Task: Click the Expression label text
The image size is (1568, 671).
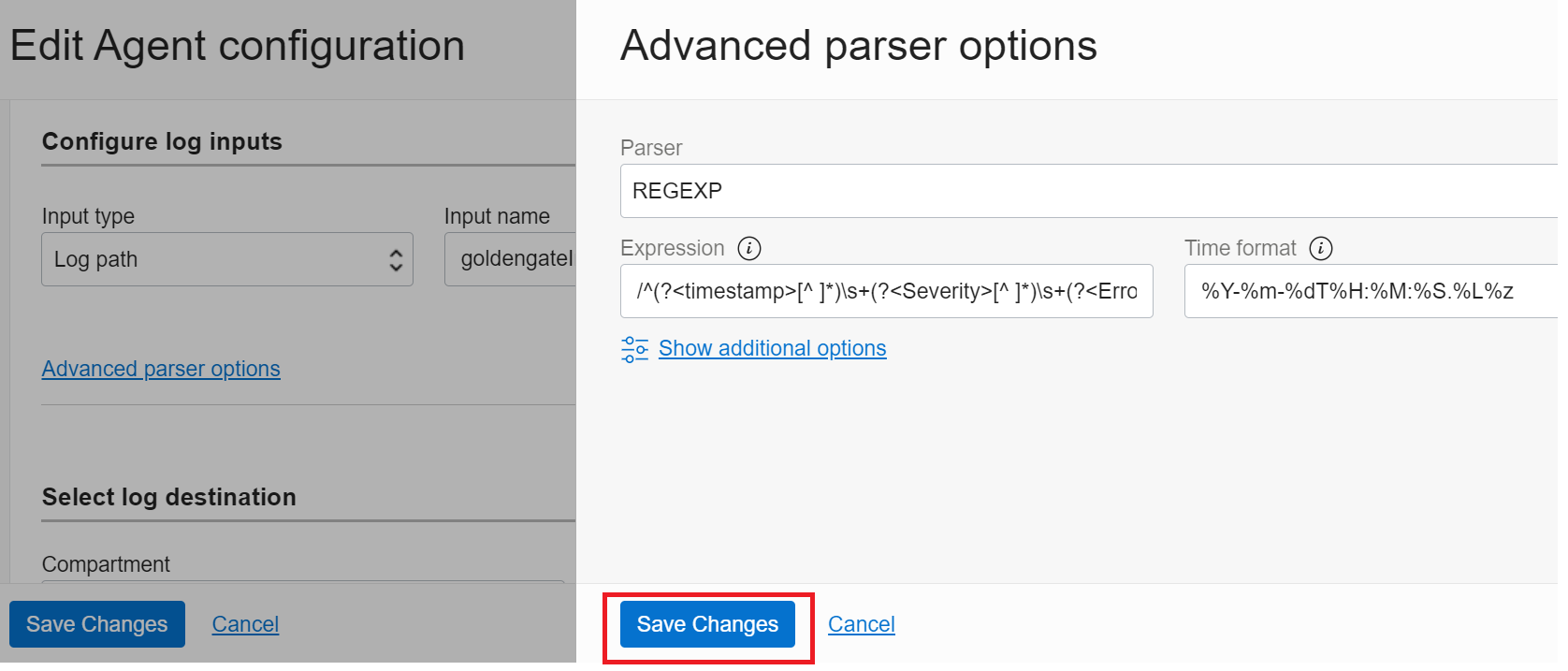Action: [x=672, y=248]
